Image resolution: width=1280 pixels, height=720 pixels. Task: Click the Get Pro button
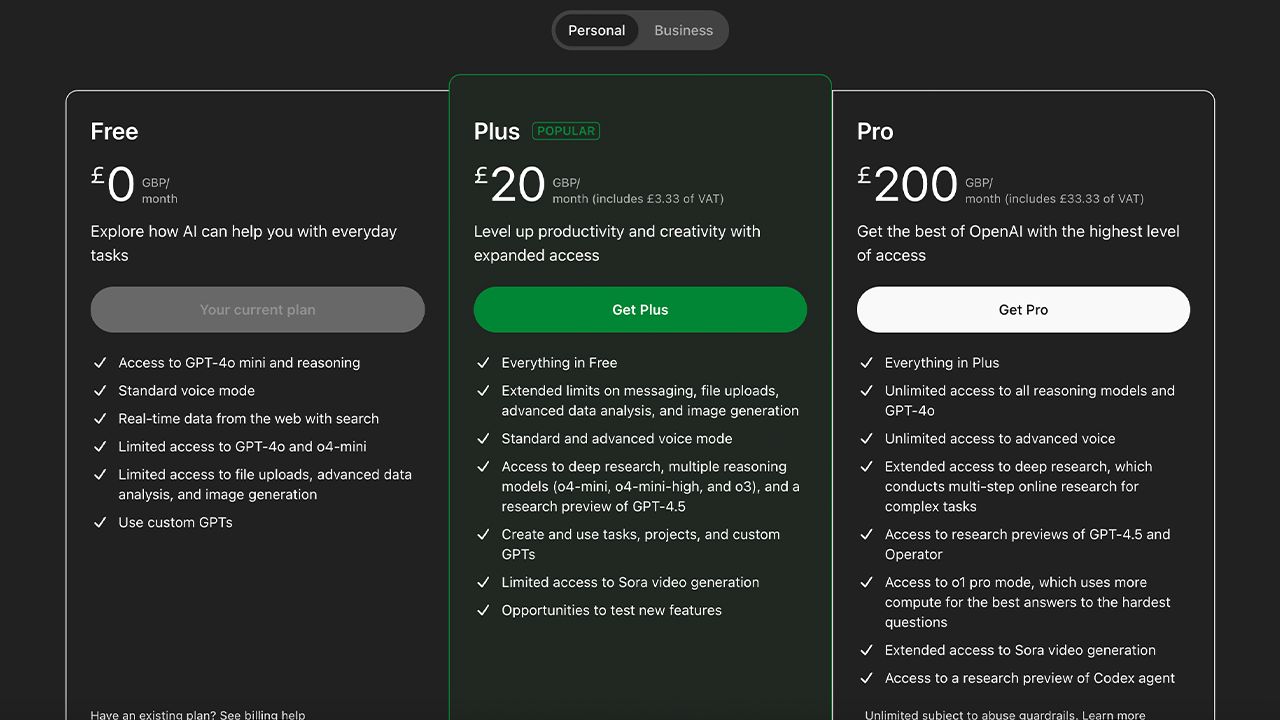pos(1023,310)
